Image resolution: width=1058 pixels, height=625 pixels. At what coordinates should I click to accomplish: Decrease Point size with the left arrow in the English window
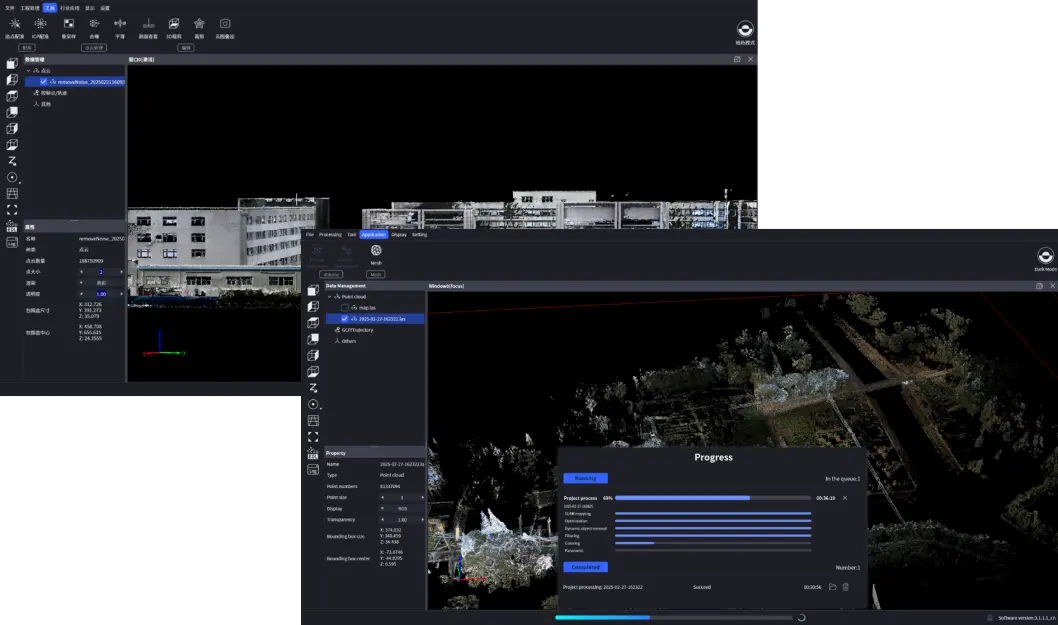[382, 497]
